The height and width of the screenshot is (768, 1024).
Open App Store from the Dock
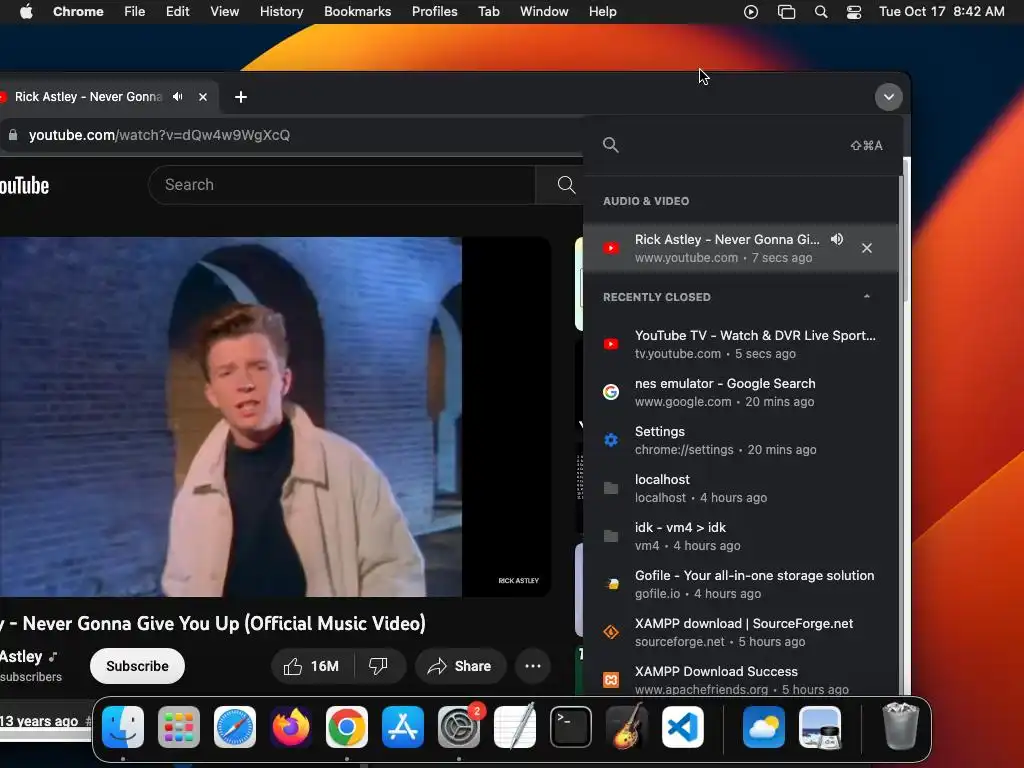tap(403, 727)
